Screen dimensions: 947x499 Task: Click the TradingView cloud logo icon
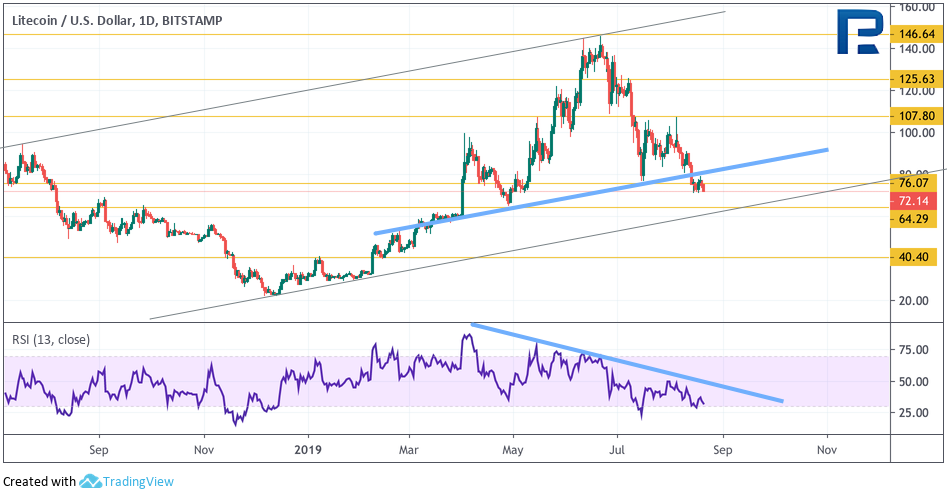click(x=91, y=481)
